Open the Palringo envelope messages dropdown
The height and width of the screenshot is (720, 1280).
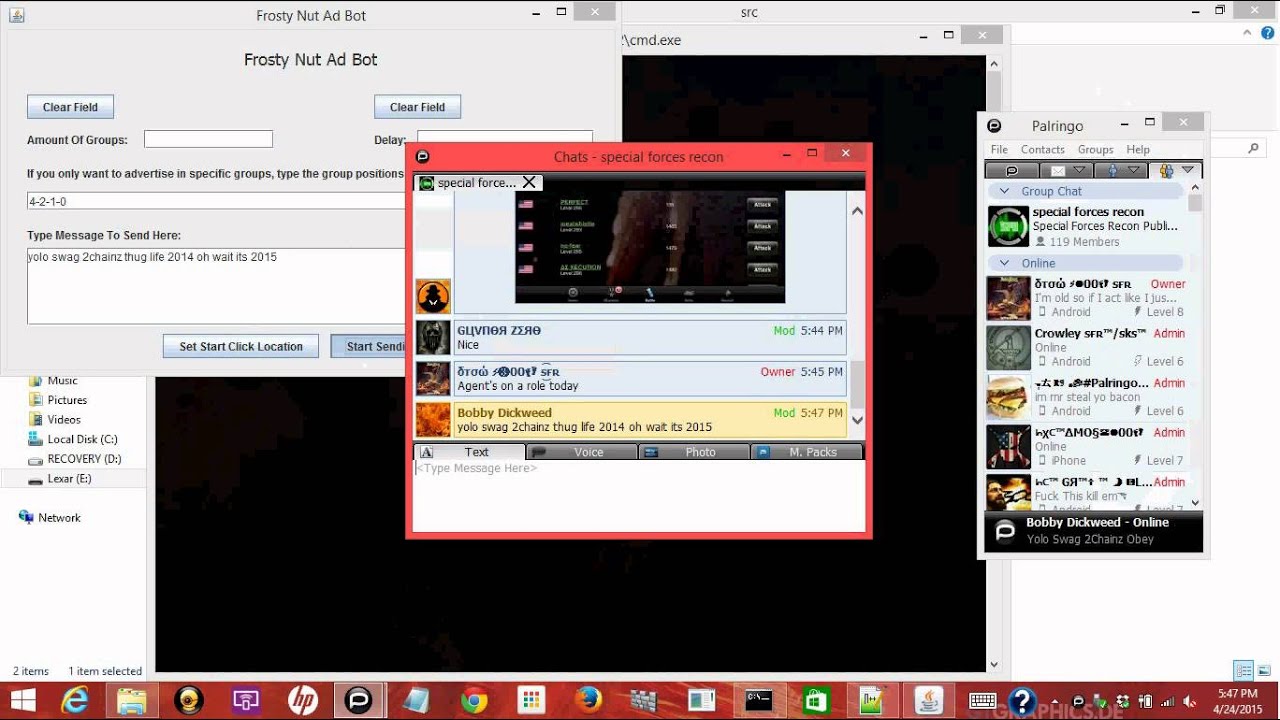click(1066, 170)
